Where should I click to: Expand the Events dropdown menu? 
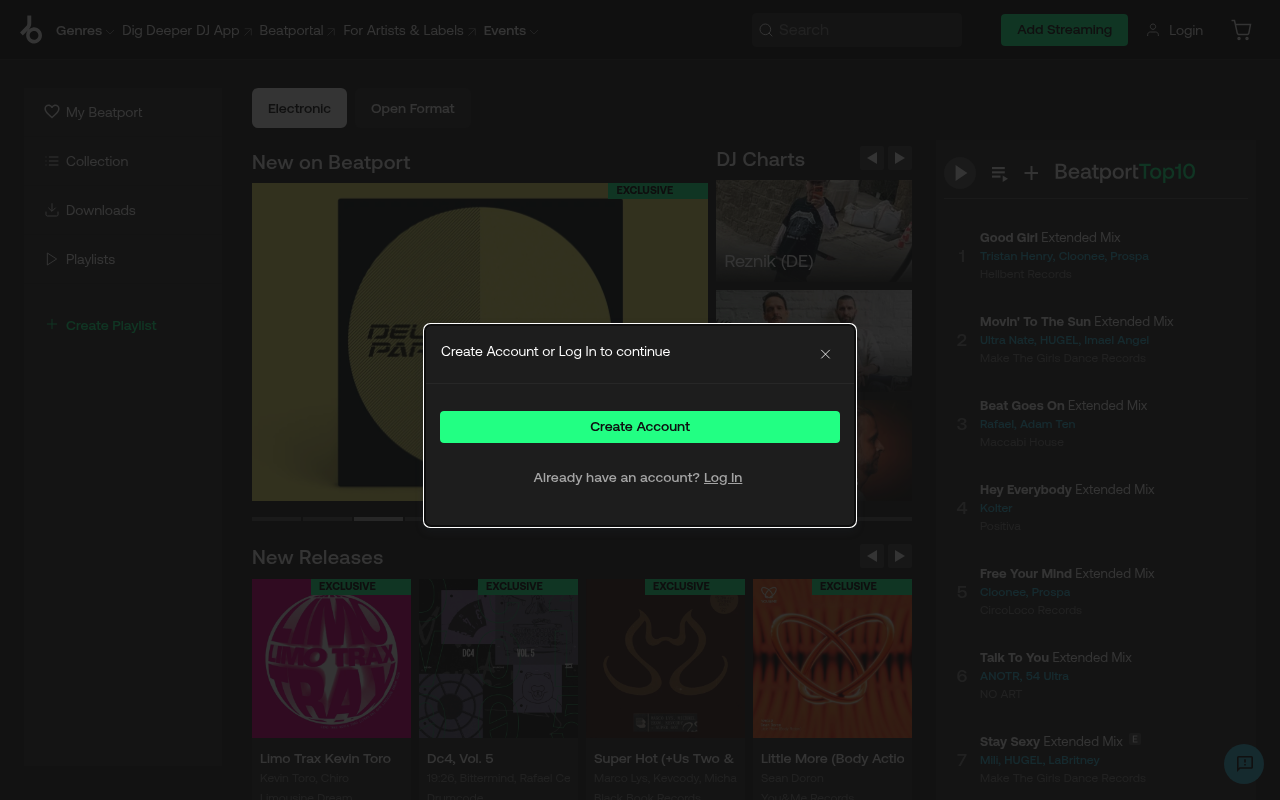click(x=511, y=30)
